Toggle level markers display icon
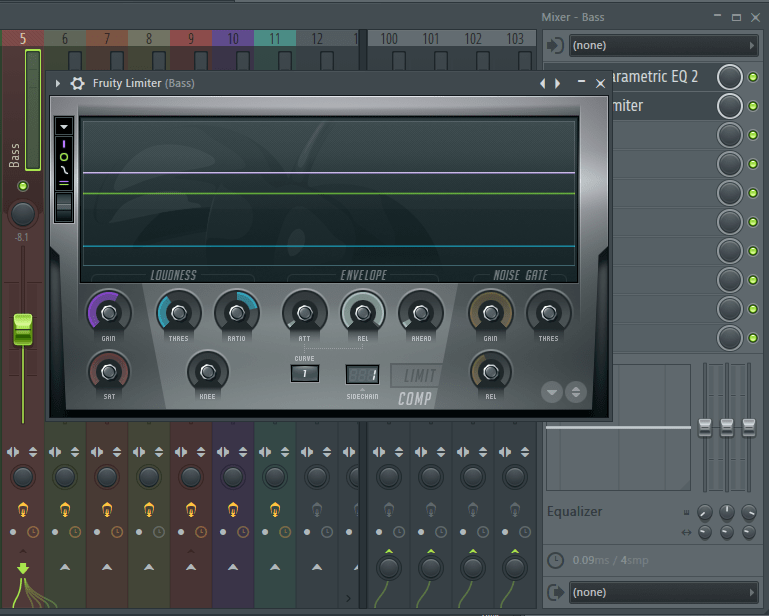 coord(64,183)
